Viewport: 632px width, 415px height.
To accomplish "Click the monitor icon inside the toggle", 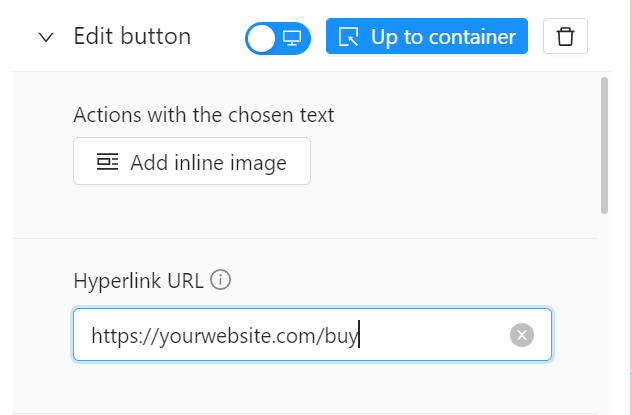I will tap(292, 38).
